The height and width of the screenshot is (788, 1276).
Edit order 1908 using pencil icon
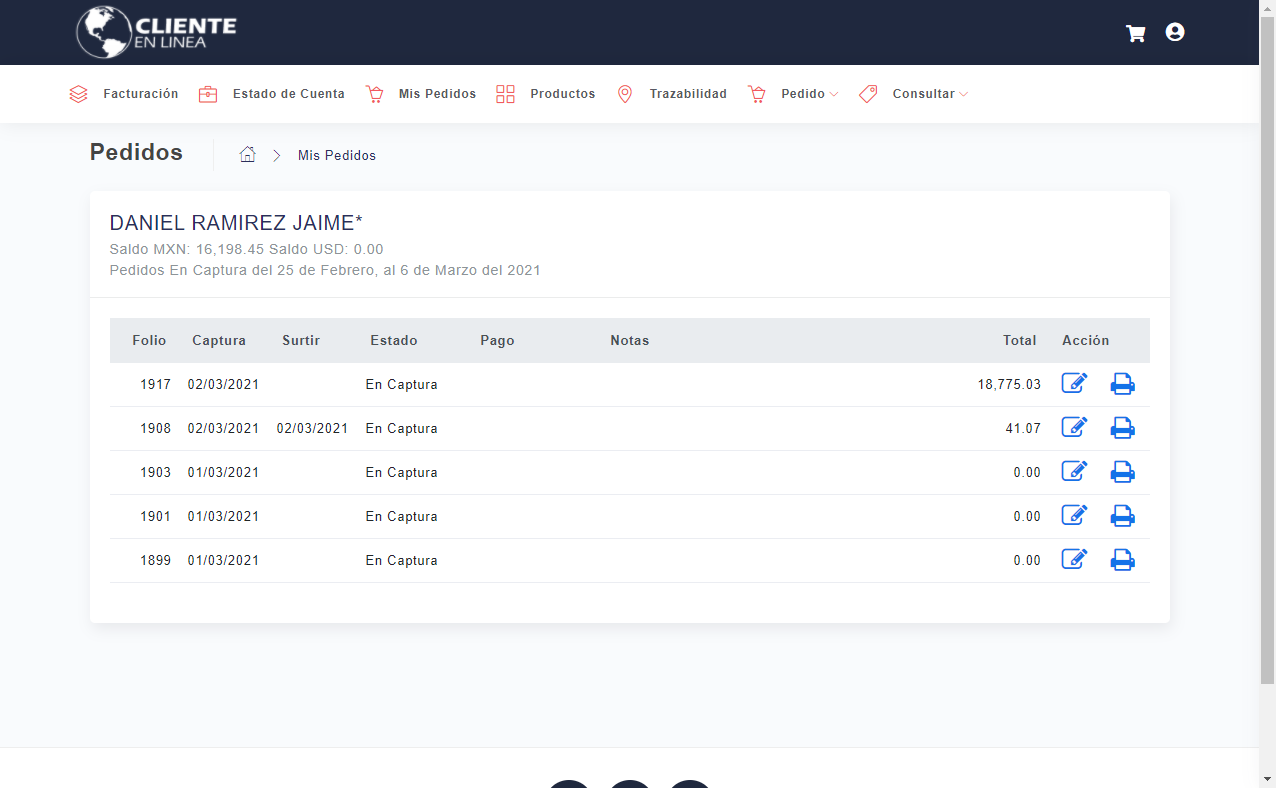(1074, 428)
